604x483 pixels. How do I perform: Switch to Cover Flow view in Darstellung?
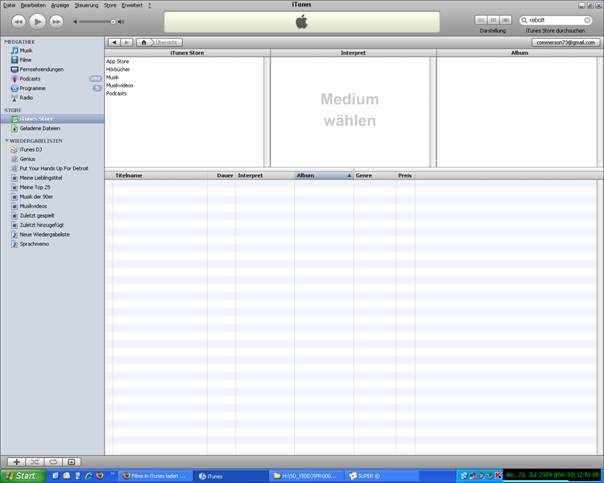click(x=505, y=20)
